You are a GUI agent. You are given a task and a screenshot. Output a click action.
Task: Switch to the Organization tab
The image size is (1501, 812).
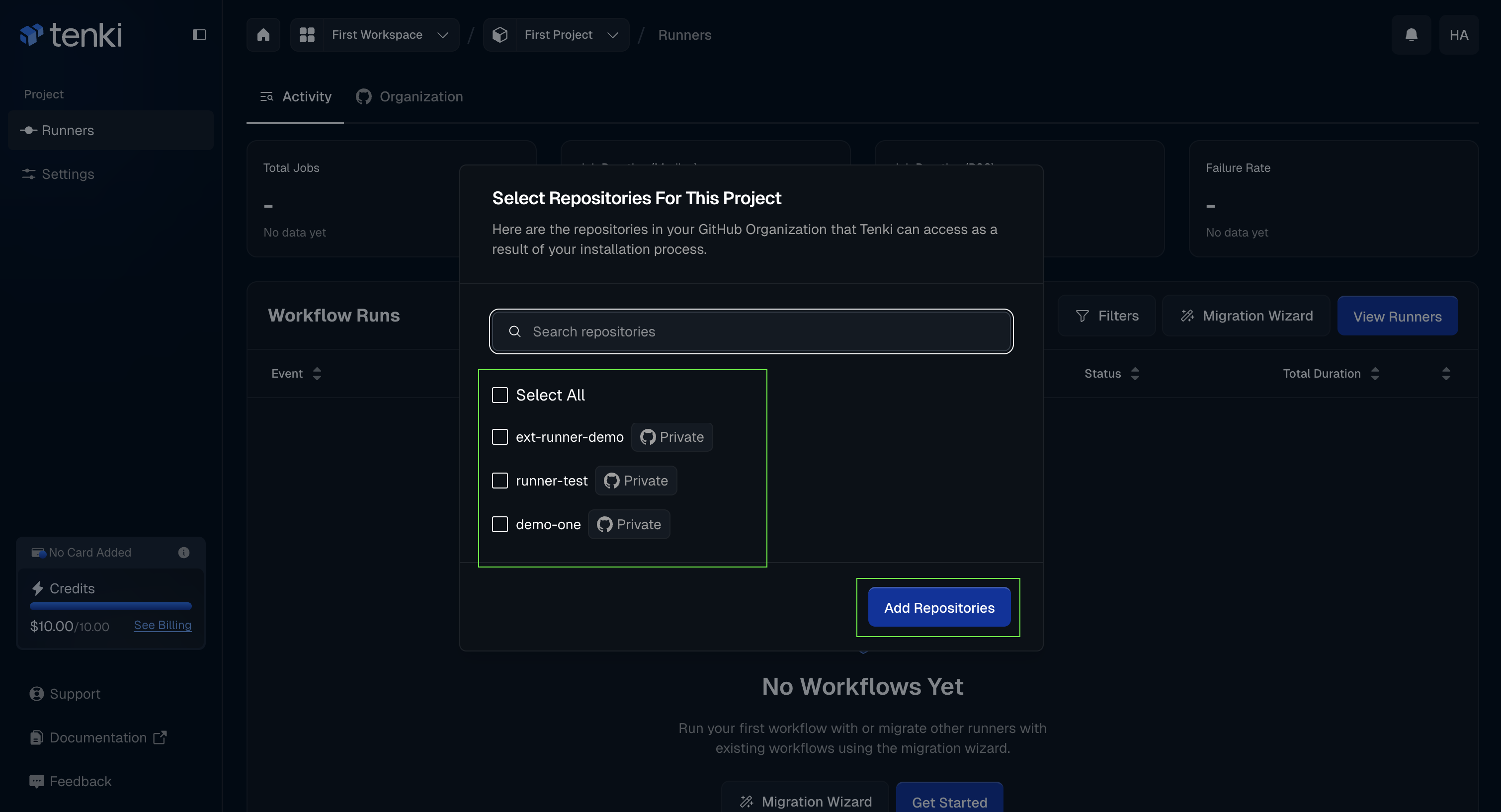tap(410, 97)
